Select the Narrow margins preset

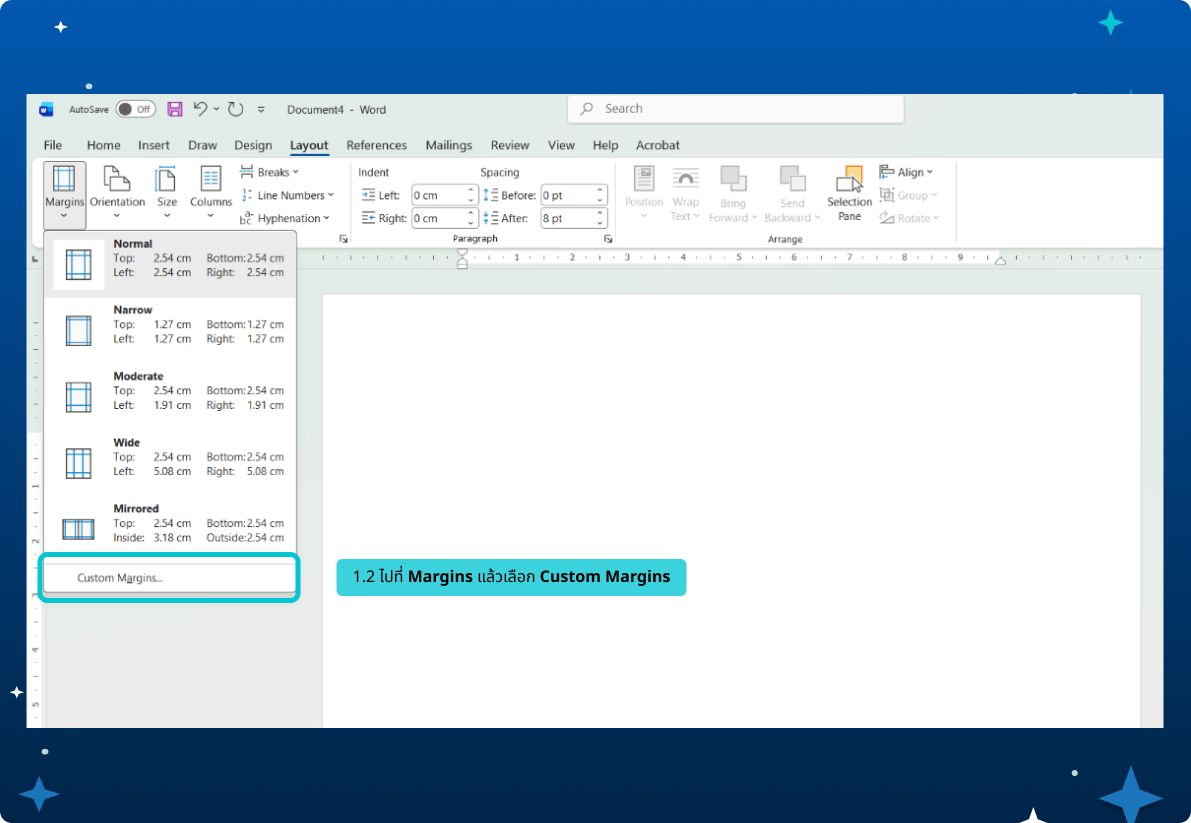pos(170,325)
